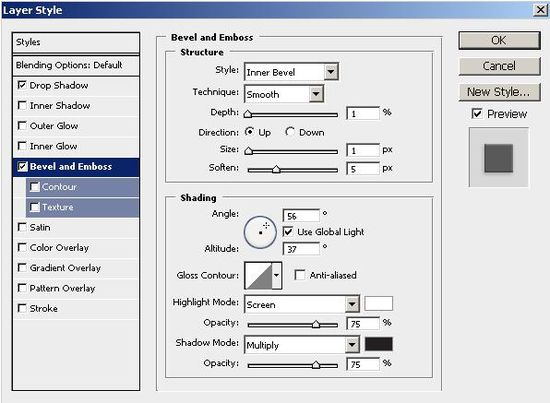Click the OK button
The height and width of the screenshot is (403, 550).
[499, 40]
